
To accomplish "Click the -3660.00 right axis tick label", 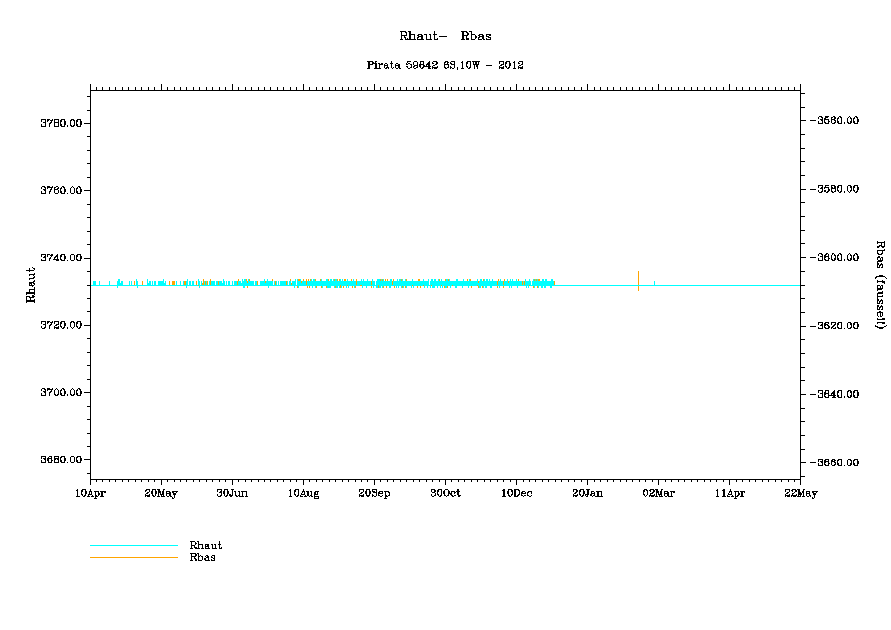I will pyautogui.click(x=838, y=462).
